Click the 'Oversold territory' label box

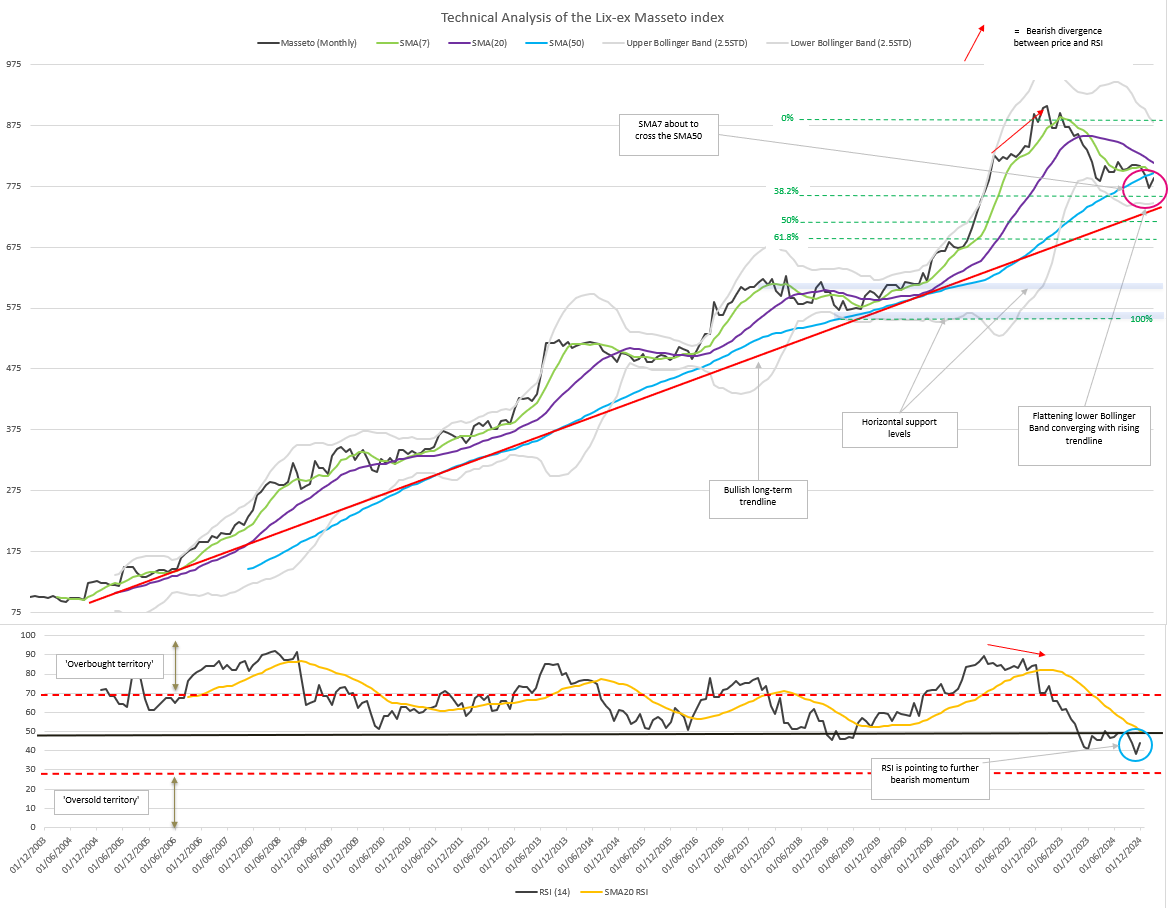point(102,801)
